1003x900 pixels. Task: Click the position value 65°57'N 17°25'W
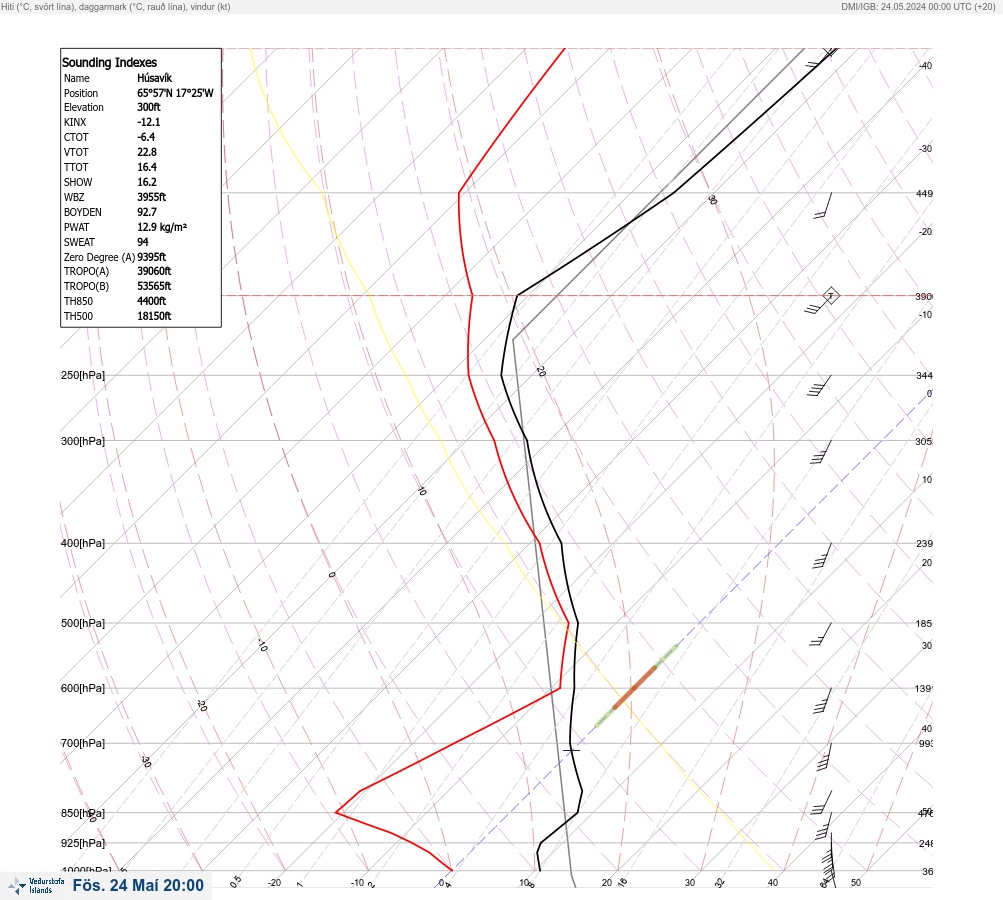click(x=175, y=93)
